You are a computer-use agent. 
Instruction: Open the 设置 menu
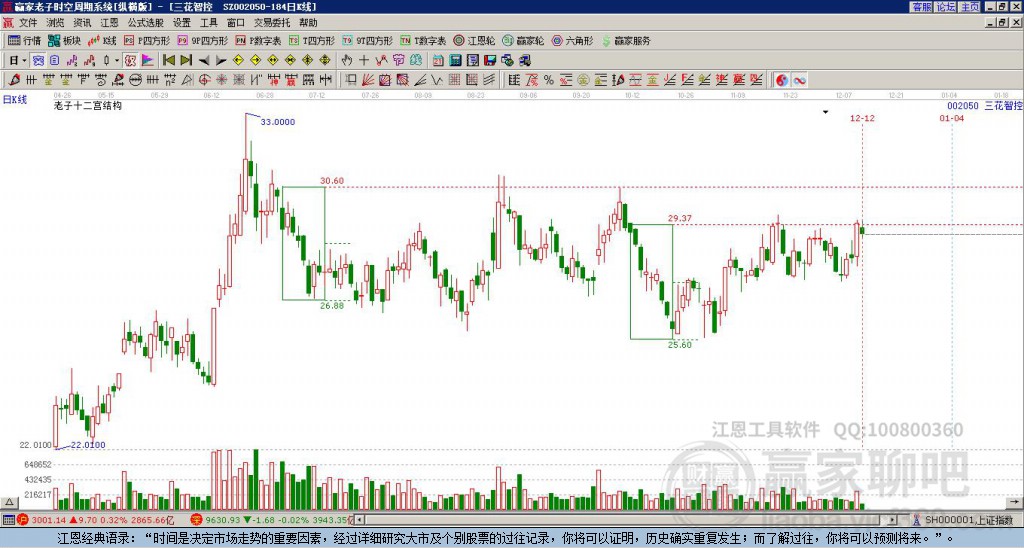(x=182, y=23)
